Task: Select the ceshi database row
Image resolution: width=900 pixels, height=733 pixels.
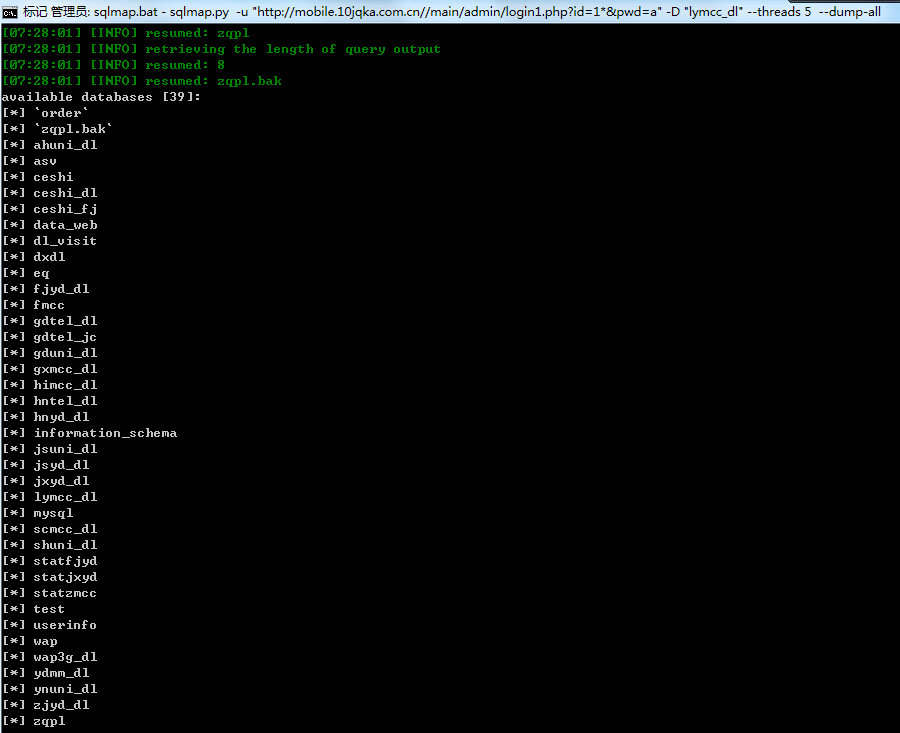Action: (x=37, y=177)
